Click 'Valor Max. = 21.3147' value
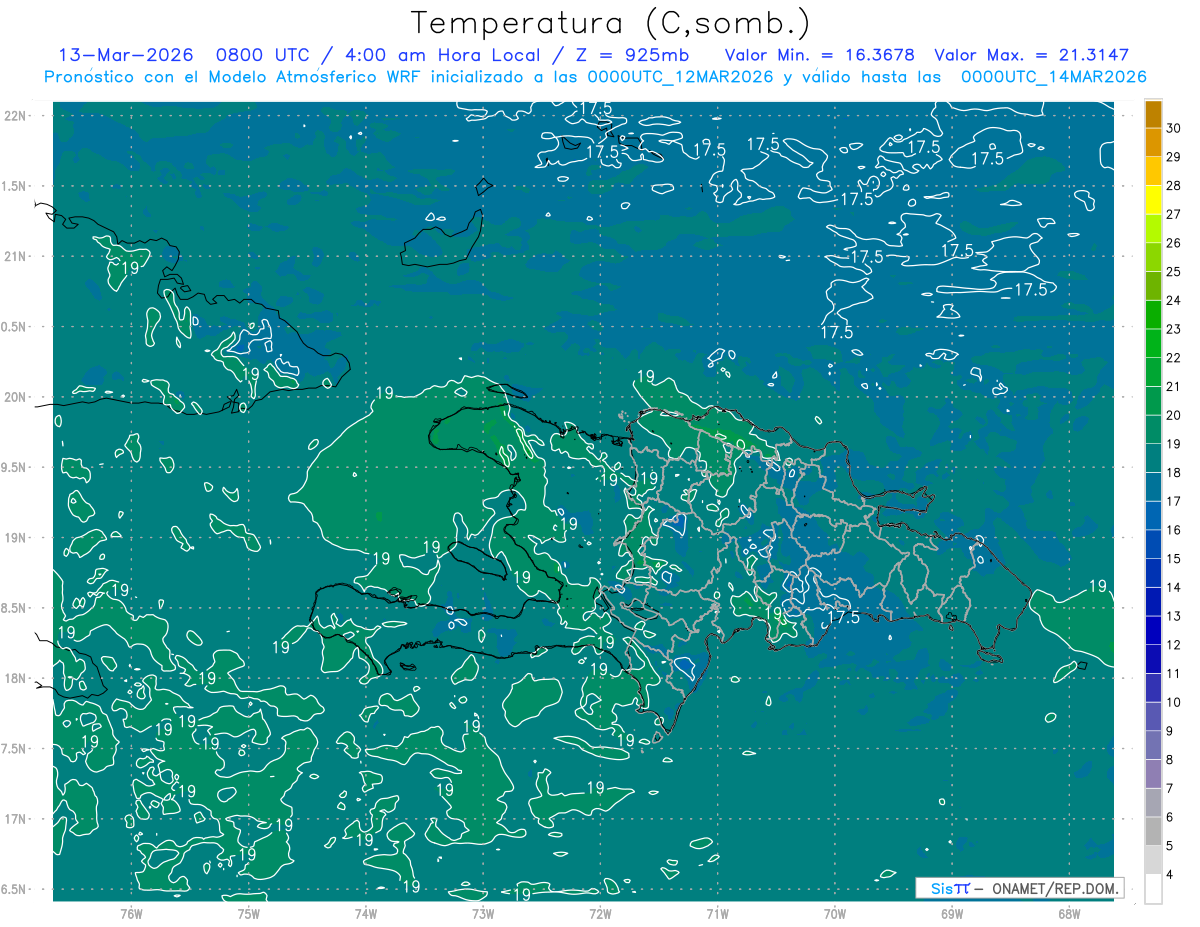1200x927 pixels. [x=1032, y=55]
